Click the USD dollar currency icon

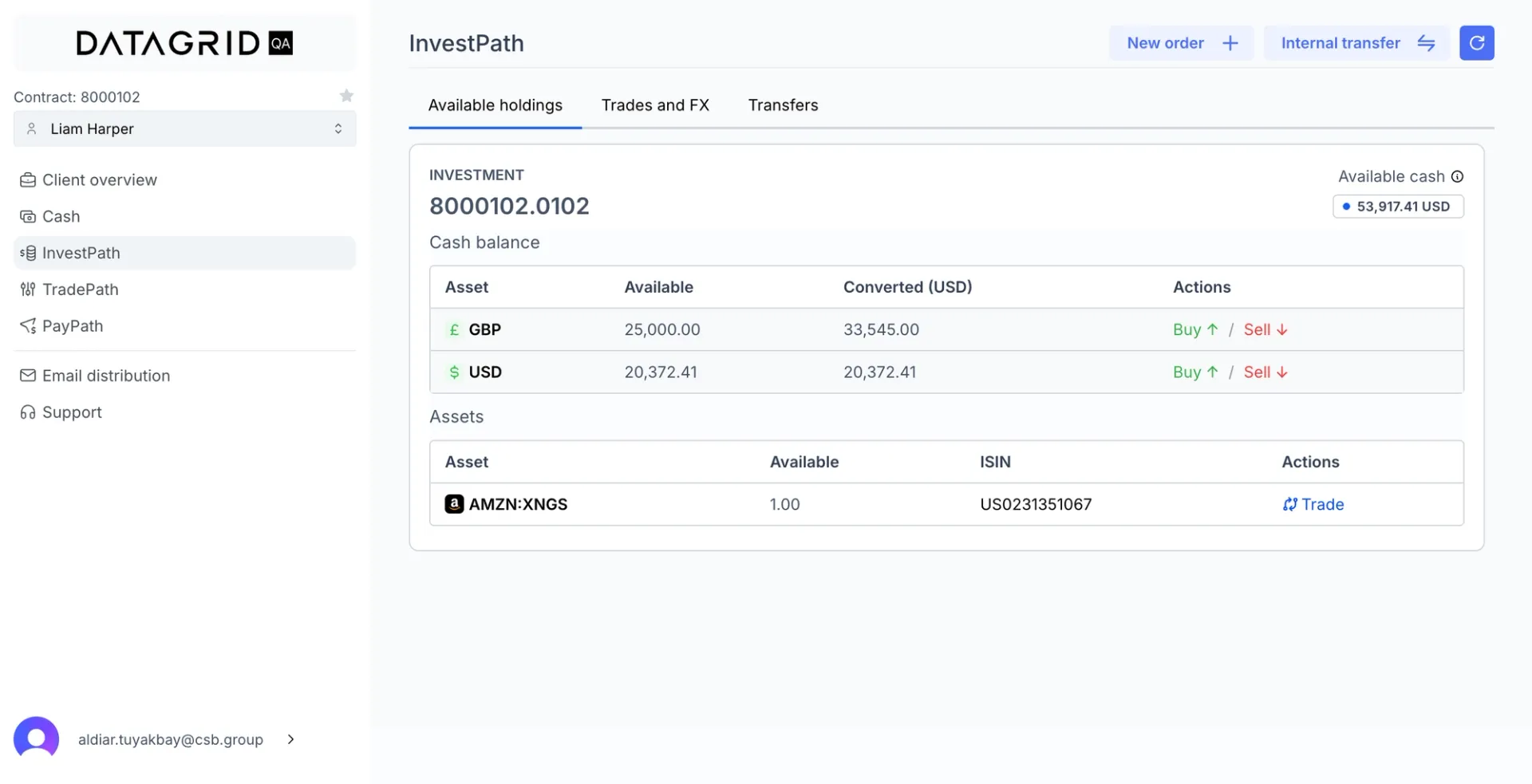coord(454,372)
